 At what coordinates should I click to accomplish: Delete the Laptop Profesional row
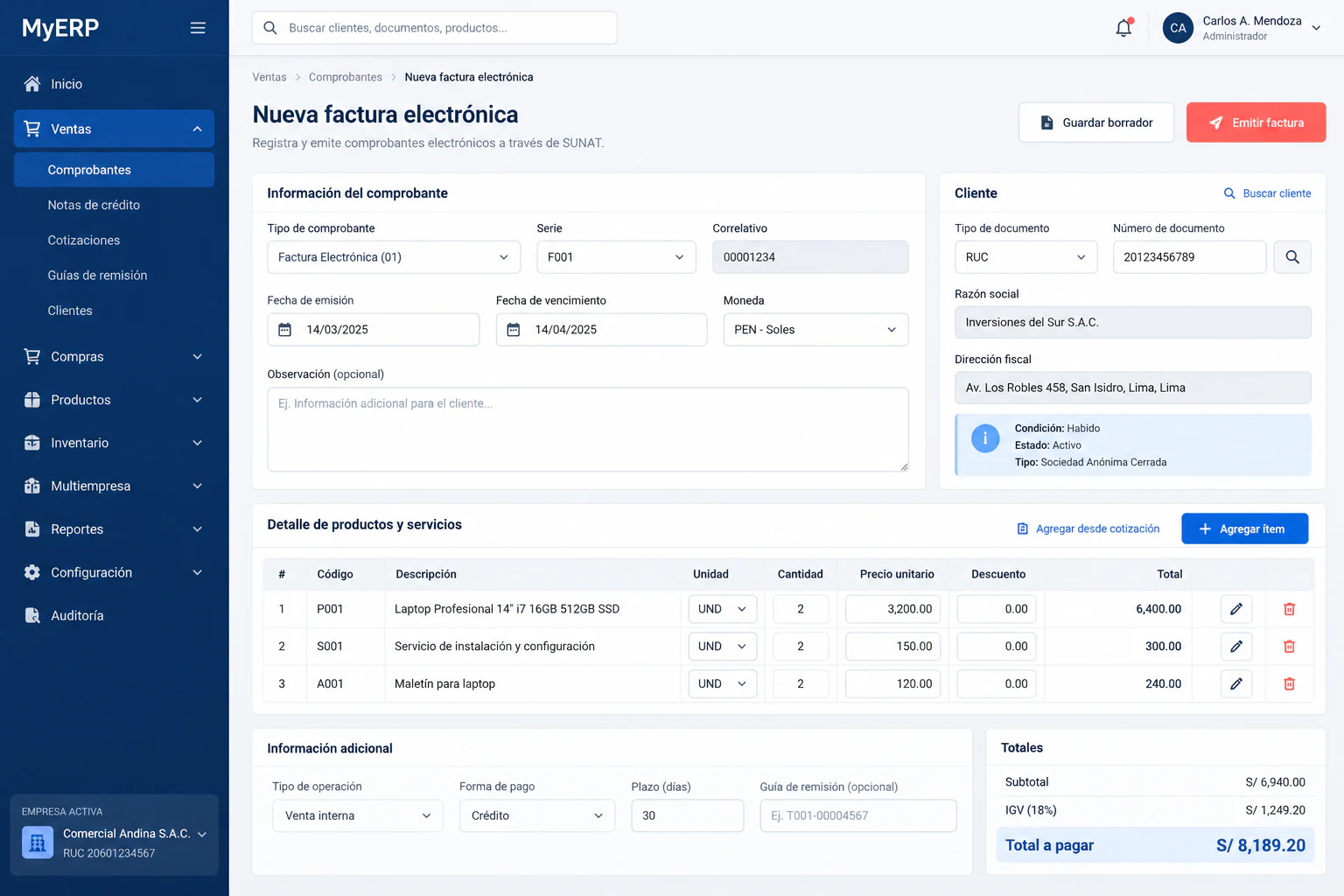(1289, 609)
